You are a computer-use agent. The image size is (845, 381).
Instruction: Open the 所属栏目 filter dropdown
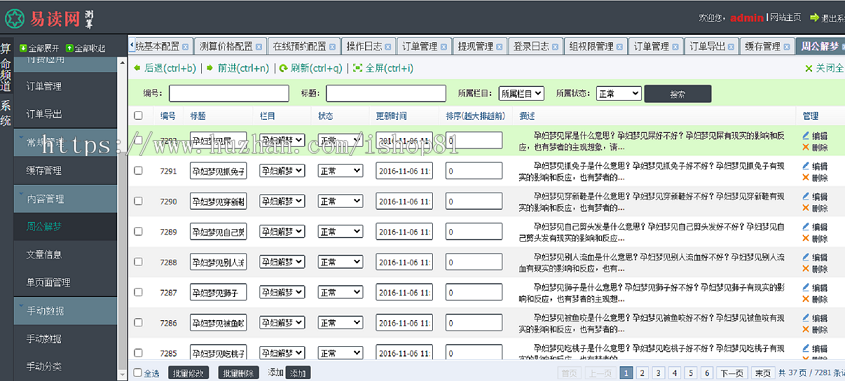coord(521,93)
